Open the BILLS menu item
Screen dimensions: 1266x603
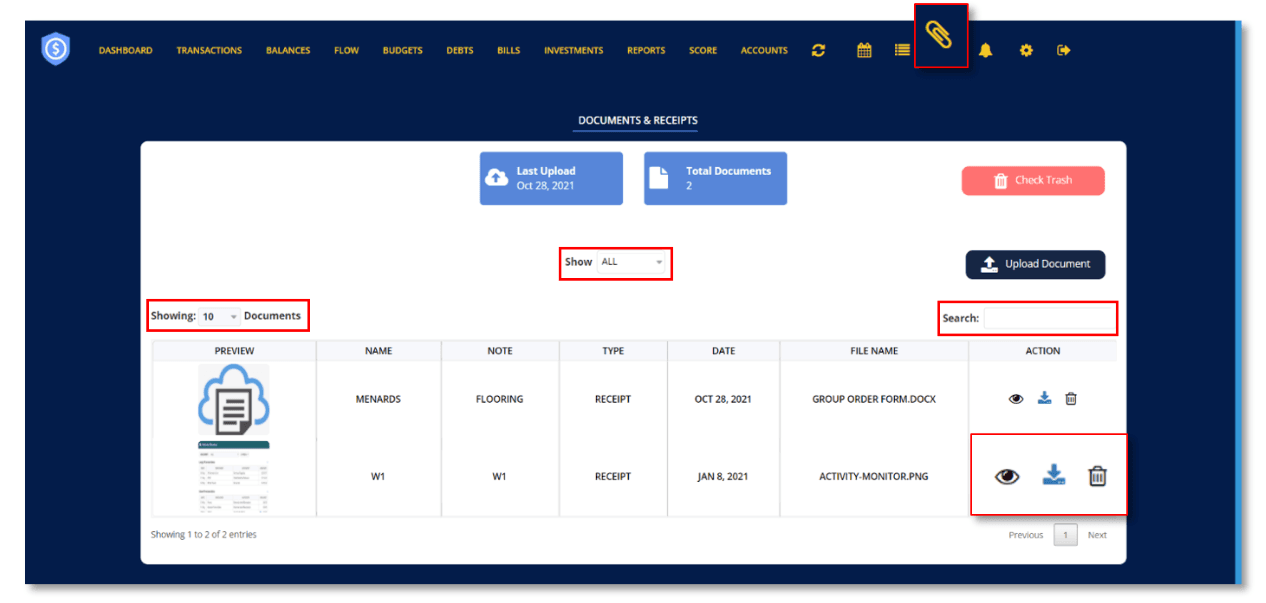[x=509, y=51]
